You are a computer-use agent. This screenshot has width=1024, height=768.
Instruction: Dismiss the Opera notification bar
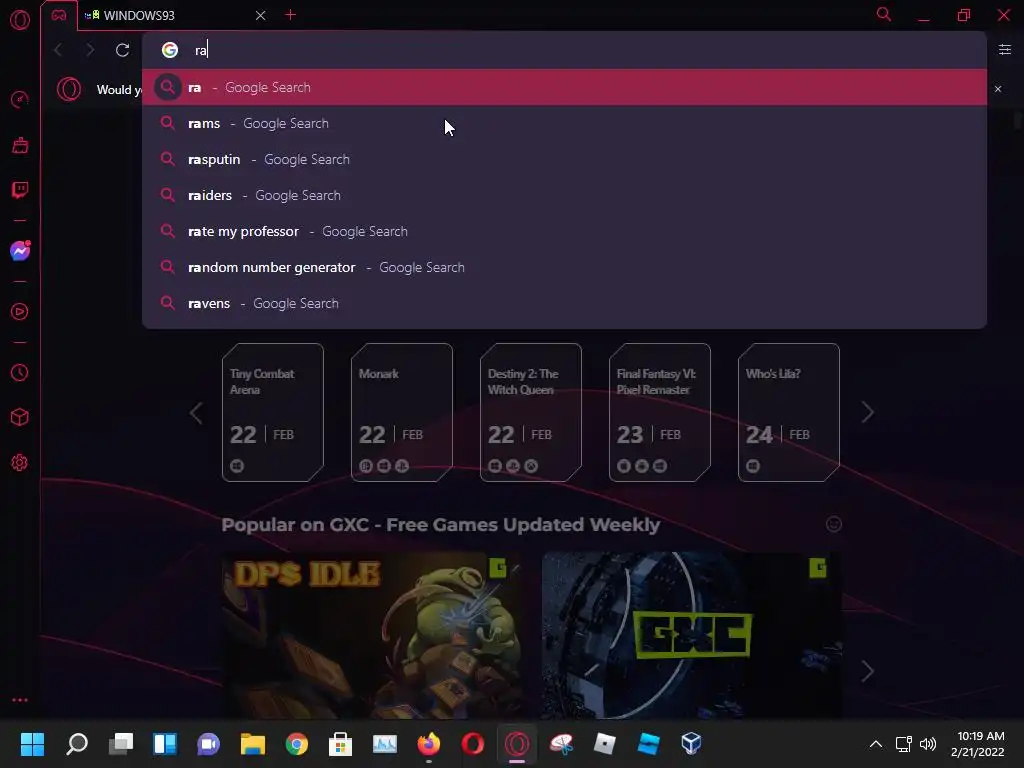[998, 89]
